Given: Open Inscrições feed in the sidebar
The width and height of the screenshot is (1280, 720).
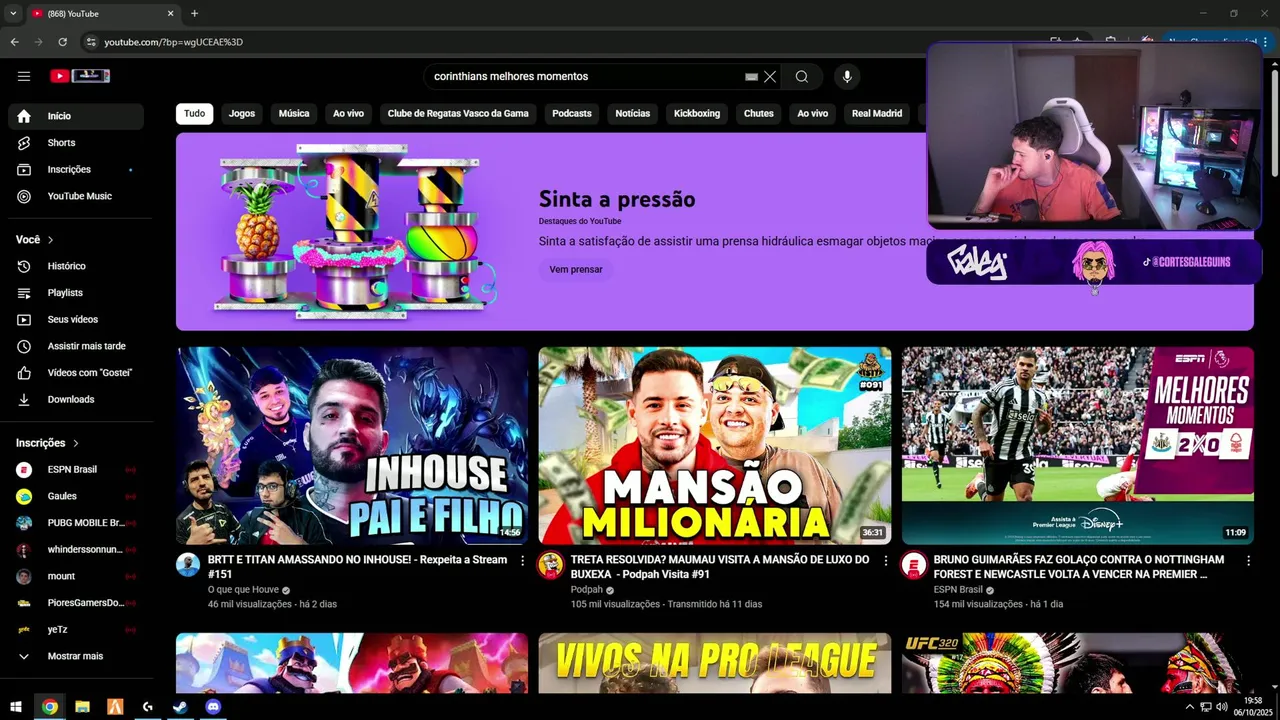Looking at the screenshot, I should [76, 169].
